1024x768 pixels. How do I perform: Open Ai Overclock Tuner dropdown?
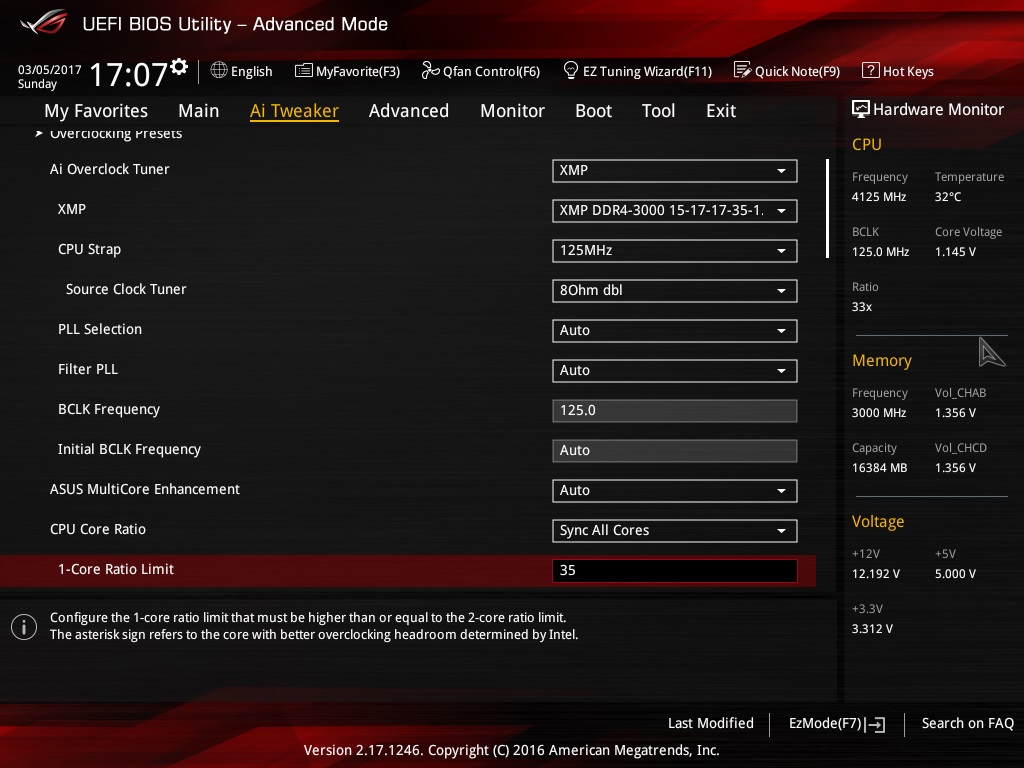point(675,171)
